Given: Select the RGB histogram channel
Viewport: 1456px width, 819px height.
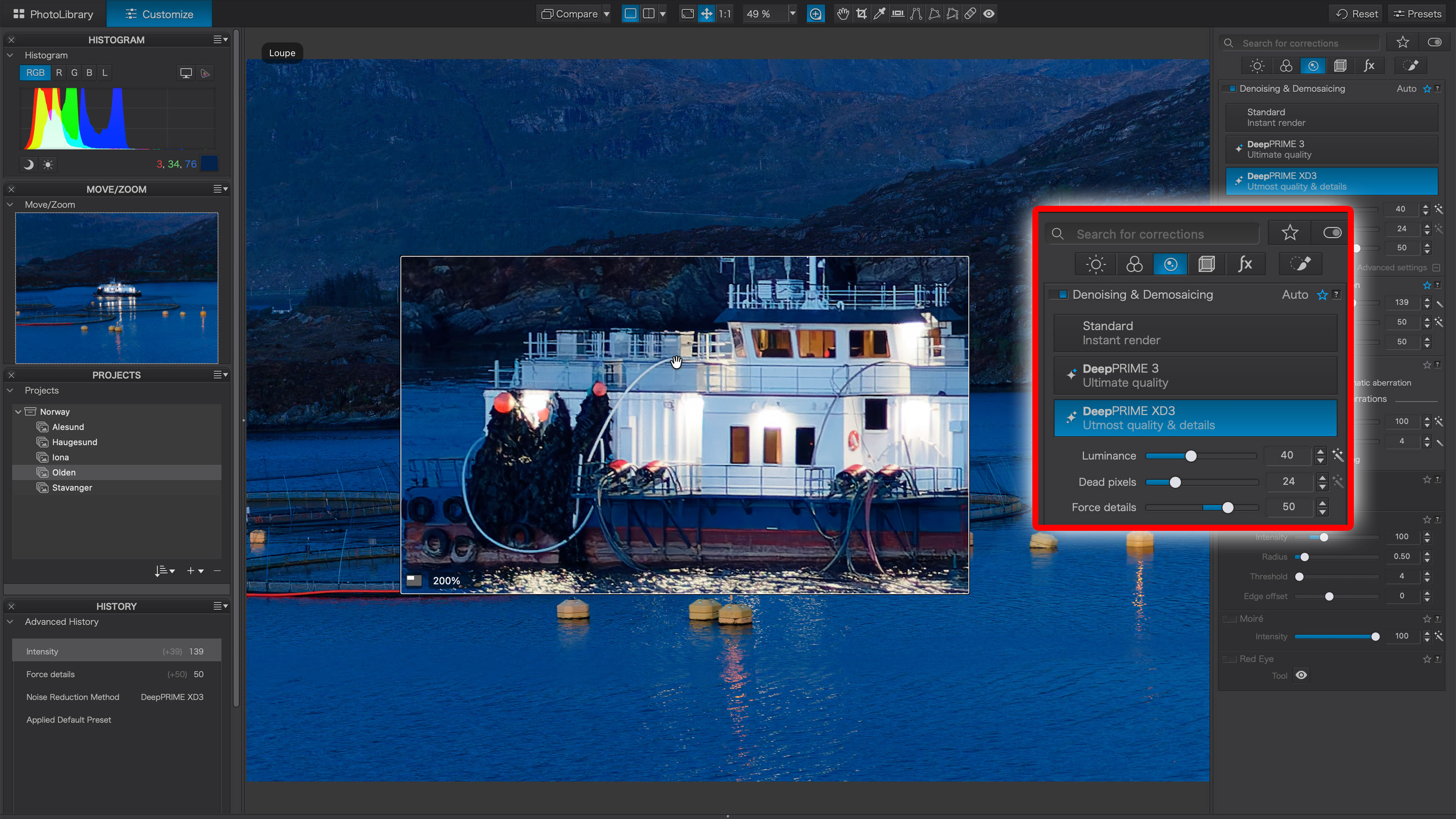Looking at the screenshot, I should click(35, 73).
